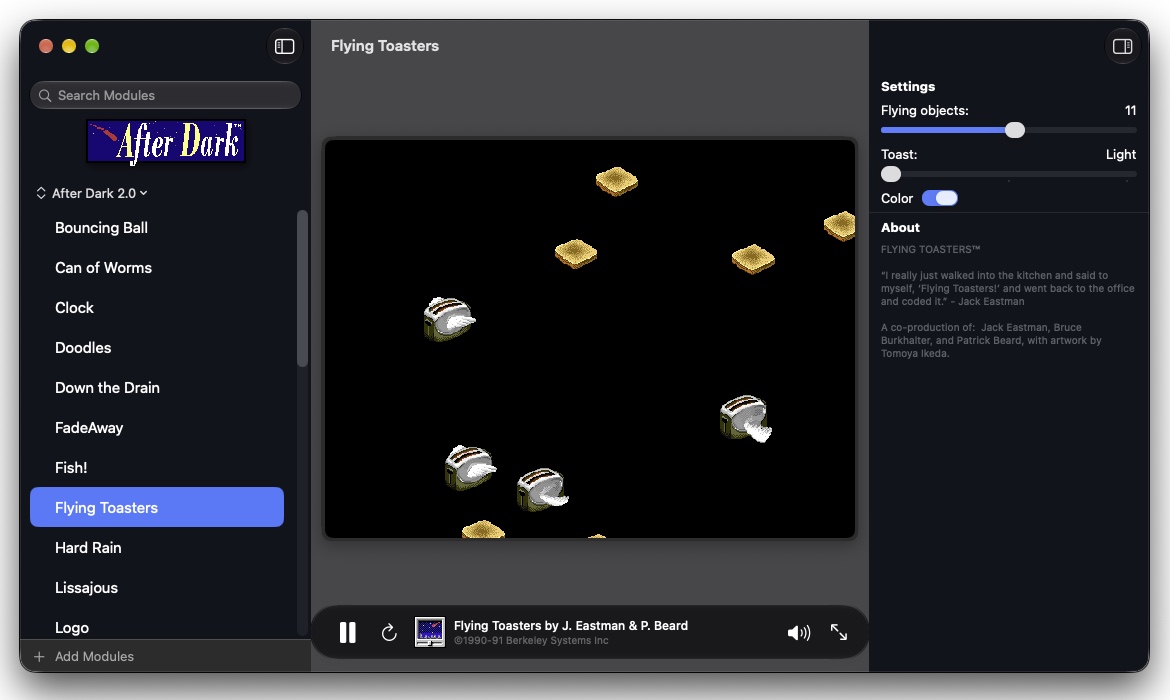
Task: Click the module thumbnail icon in player bar
Action: point(430,632)
